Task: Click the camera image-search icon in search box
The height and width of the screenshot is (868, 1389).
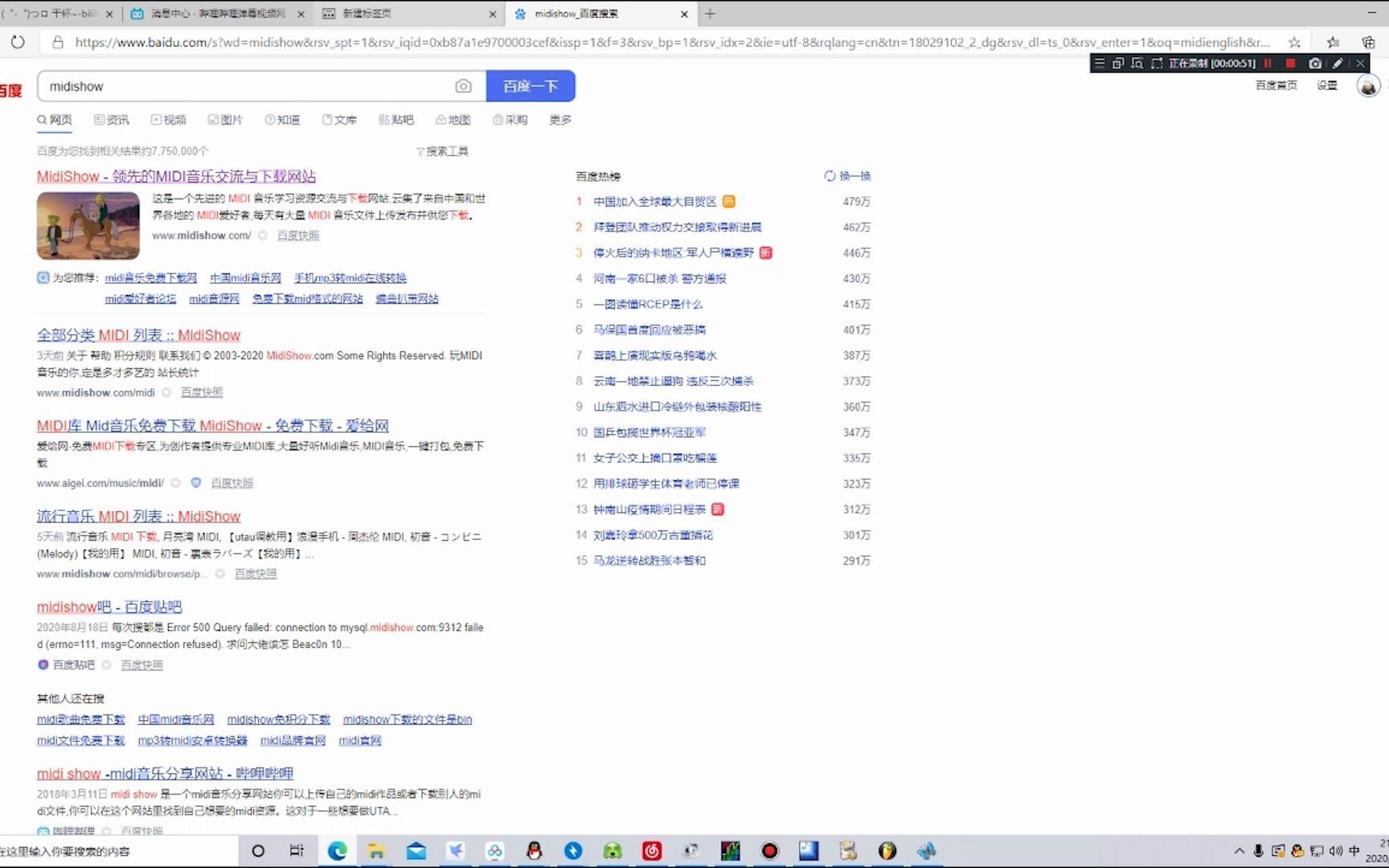Action: click(463, 86)
